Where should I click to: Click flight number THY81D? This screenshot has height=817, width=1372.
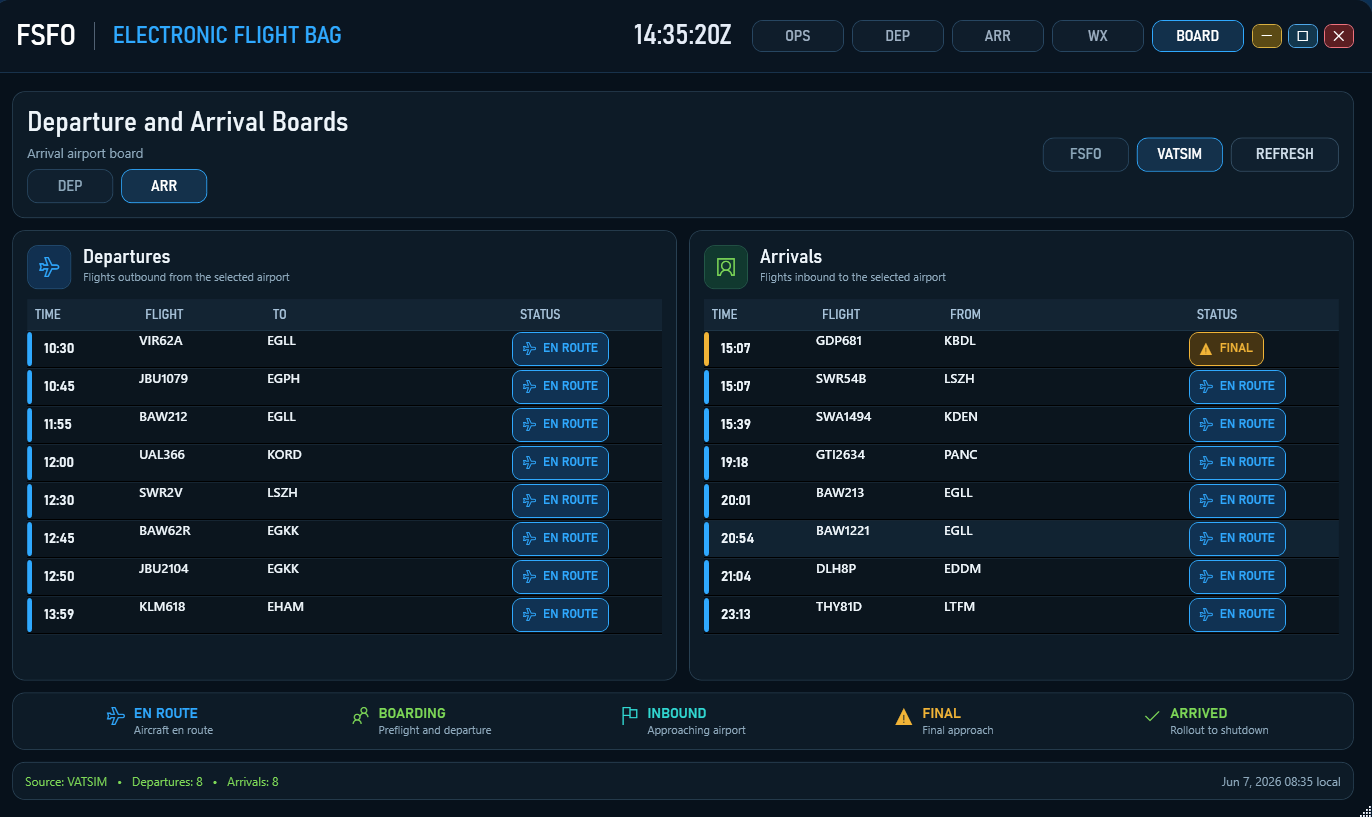pos(839,607)
